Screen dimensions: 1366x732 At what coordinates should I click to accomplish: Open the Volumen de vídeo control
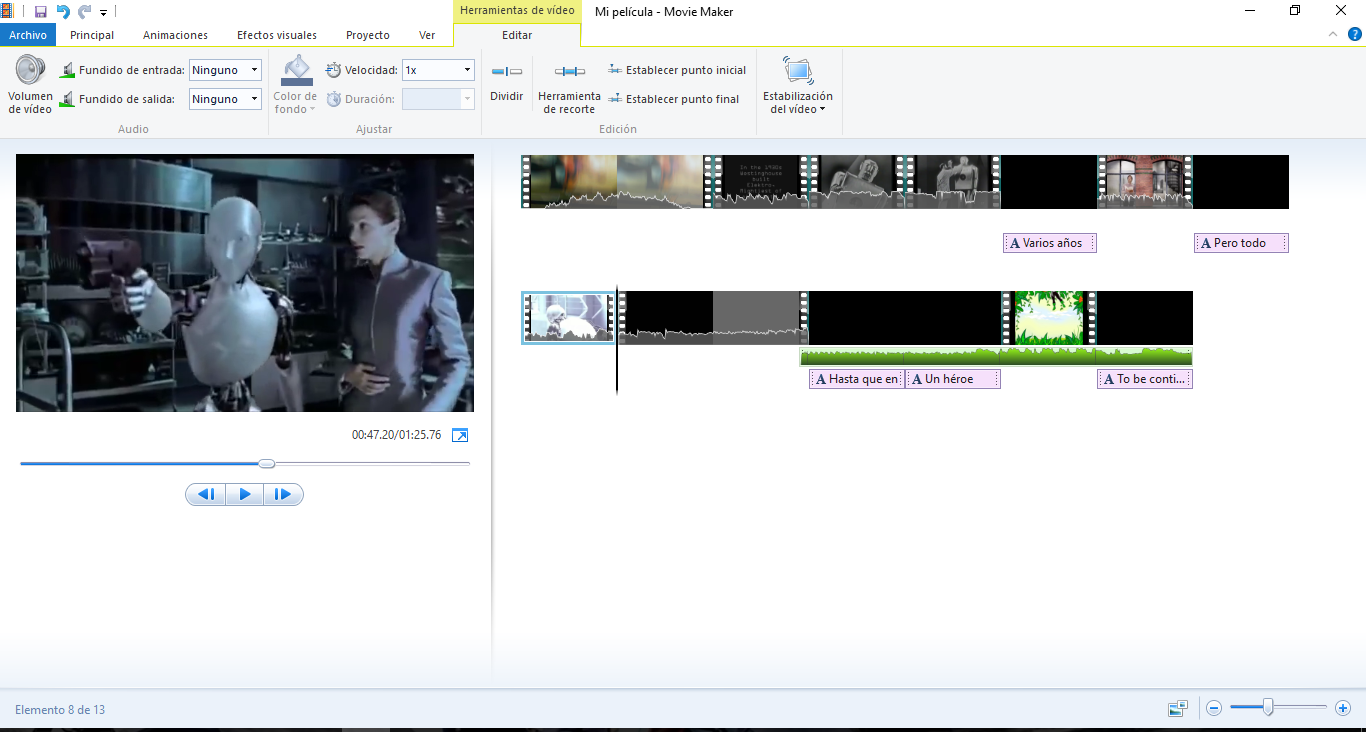click(30, 85)
